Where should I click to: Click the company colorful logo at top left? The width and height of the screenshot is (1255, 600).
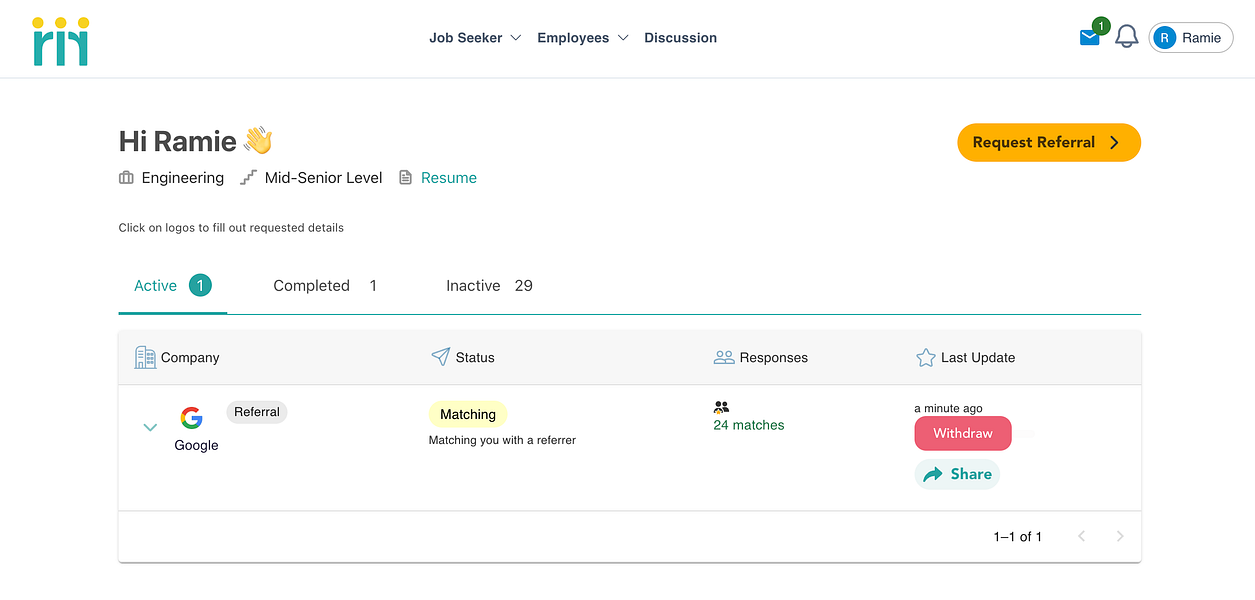59,38
